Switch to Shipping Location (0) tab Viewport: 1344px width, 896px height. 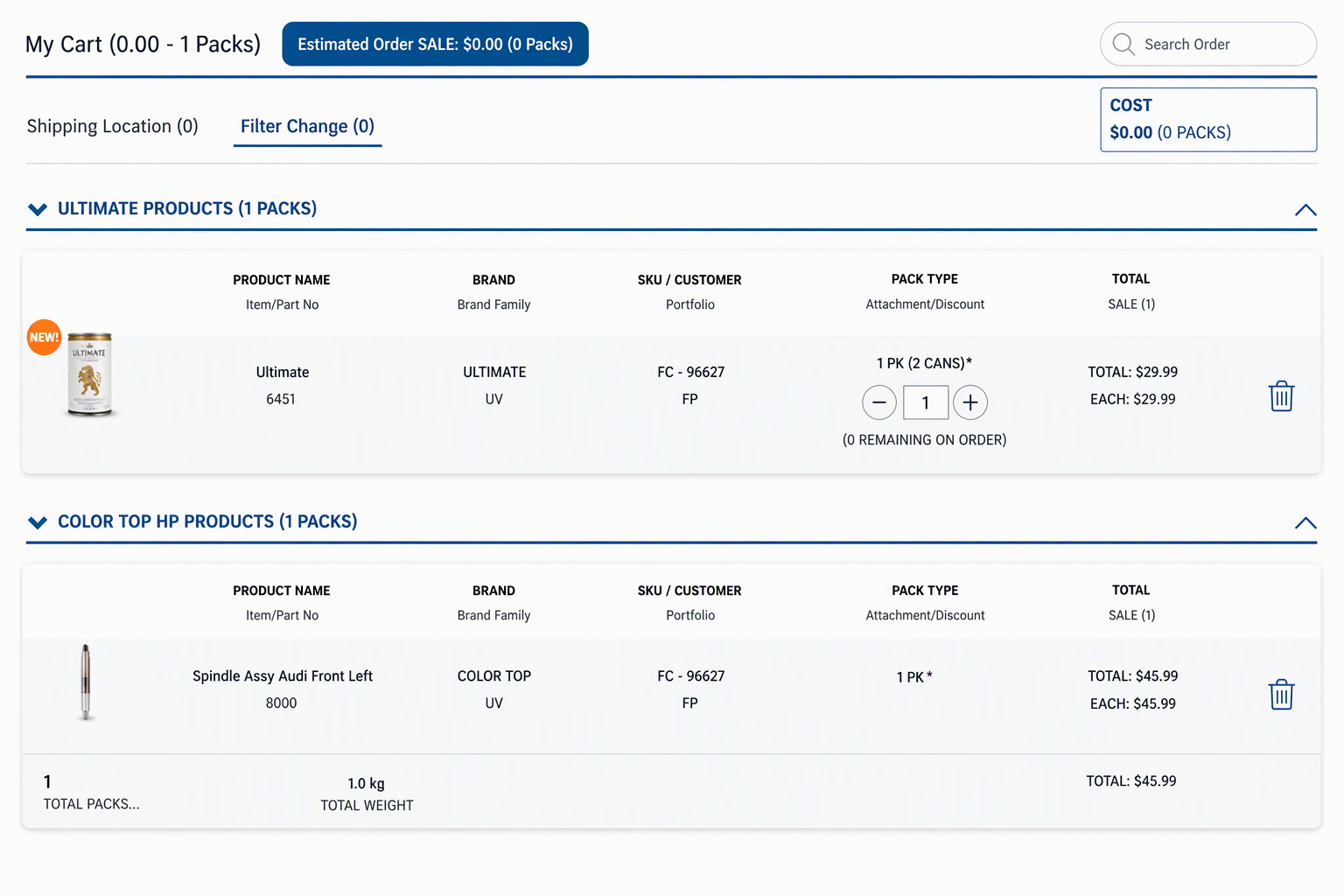113,126
